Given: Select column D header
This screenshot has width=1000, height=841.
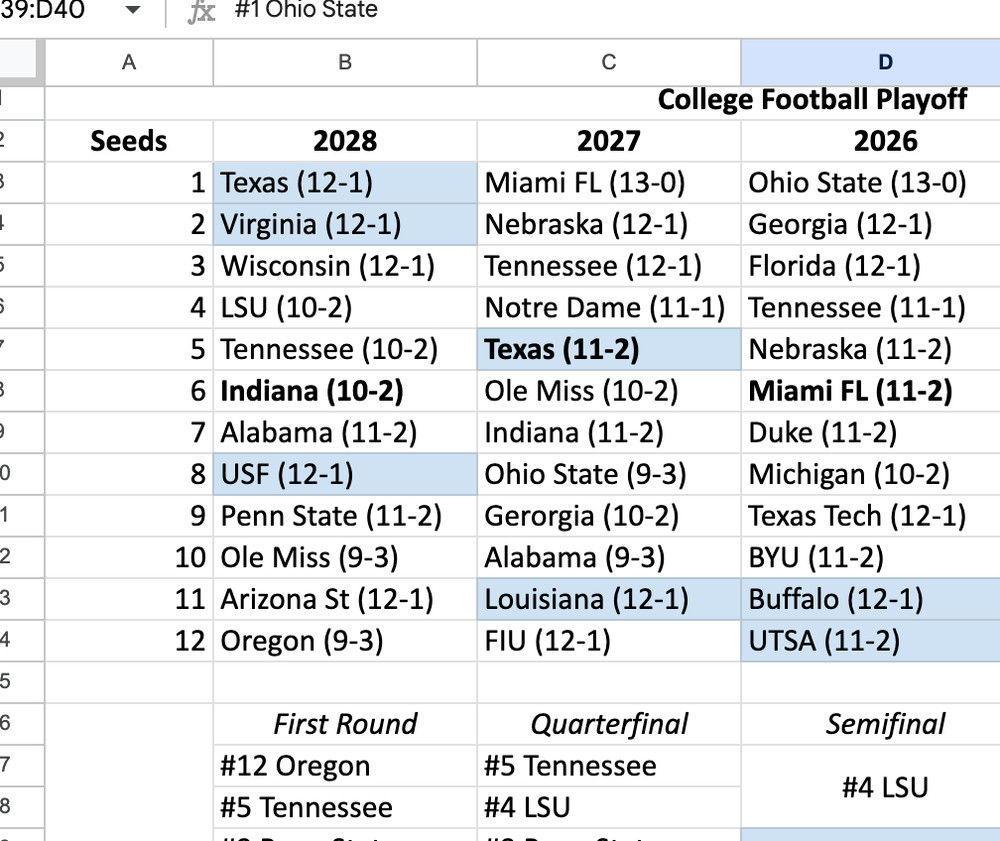Looking at the screenshot, I should tap(884, 62).
